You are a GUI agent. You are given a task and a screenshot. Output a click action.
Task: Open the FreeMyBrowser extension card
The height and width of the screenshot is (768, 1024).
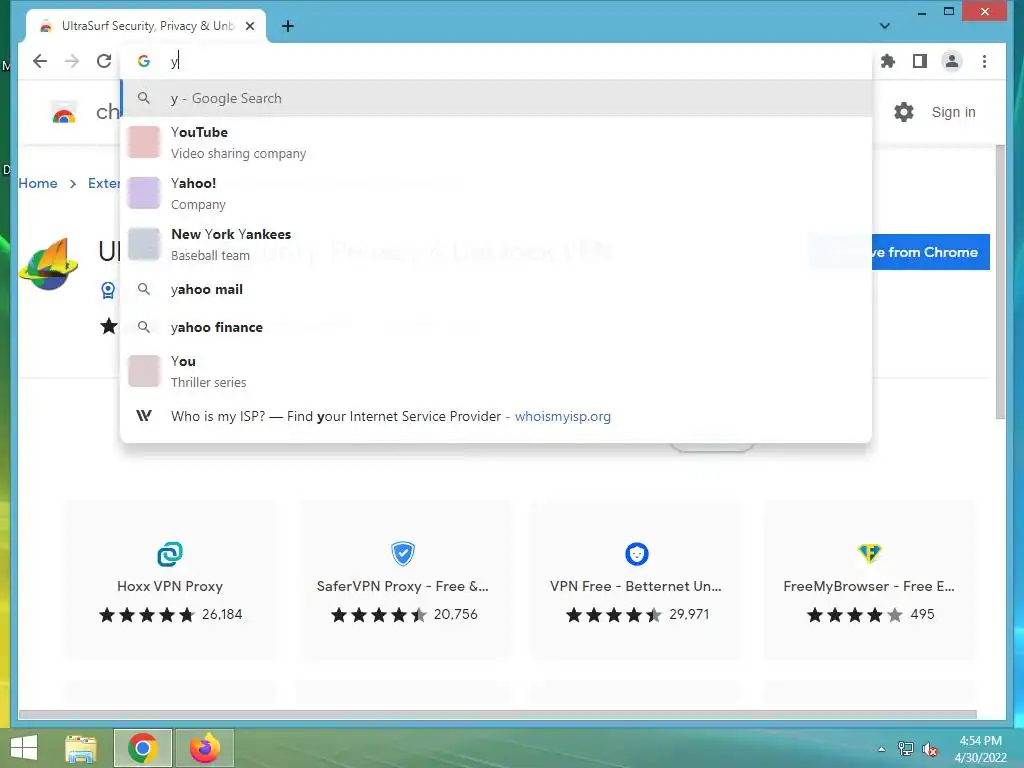tap(869, 581)
